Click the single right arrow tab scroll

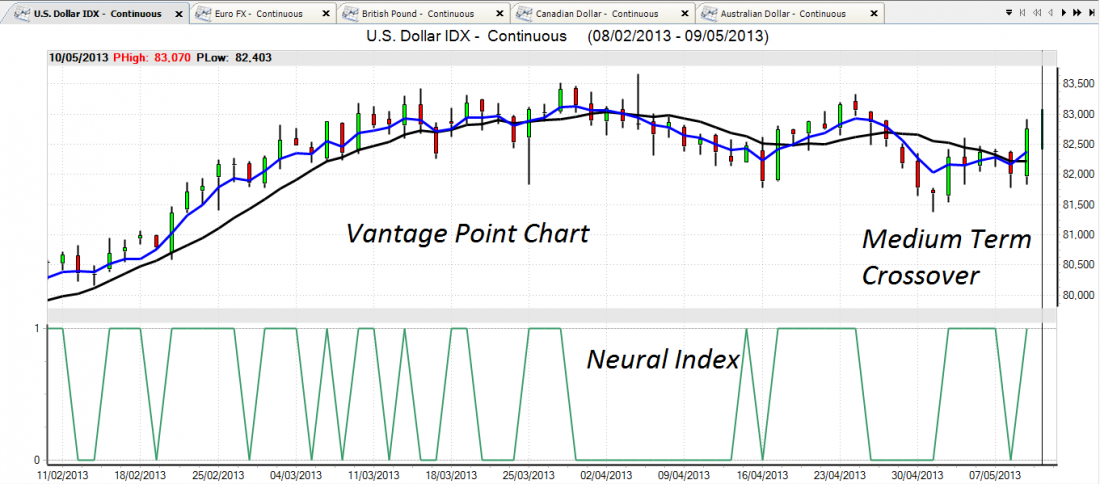click(x=1062, y=13)
